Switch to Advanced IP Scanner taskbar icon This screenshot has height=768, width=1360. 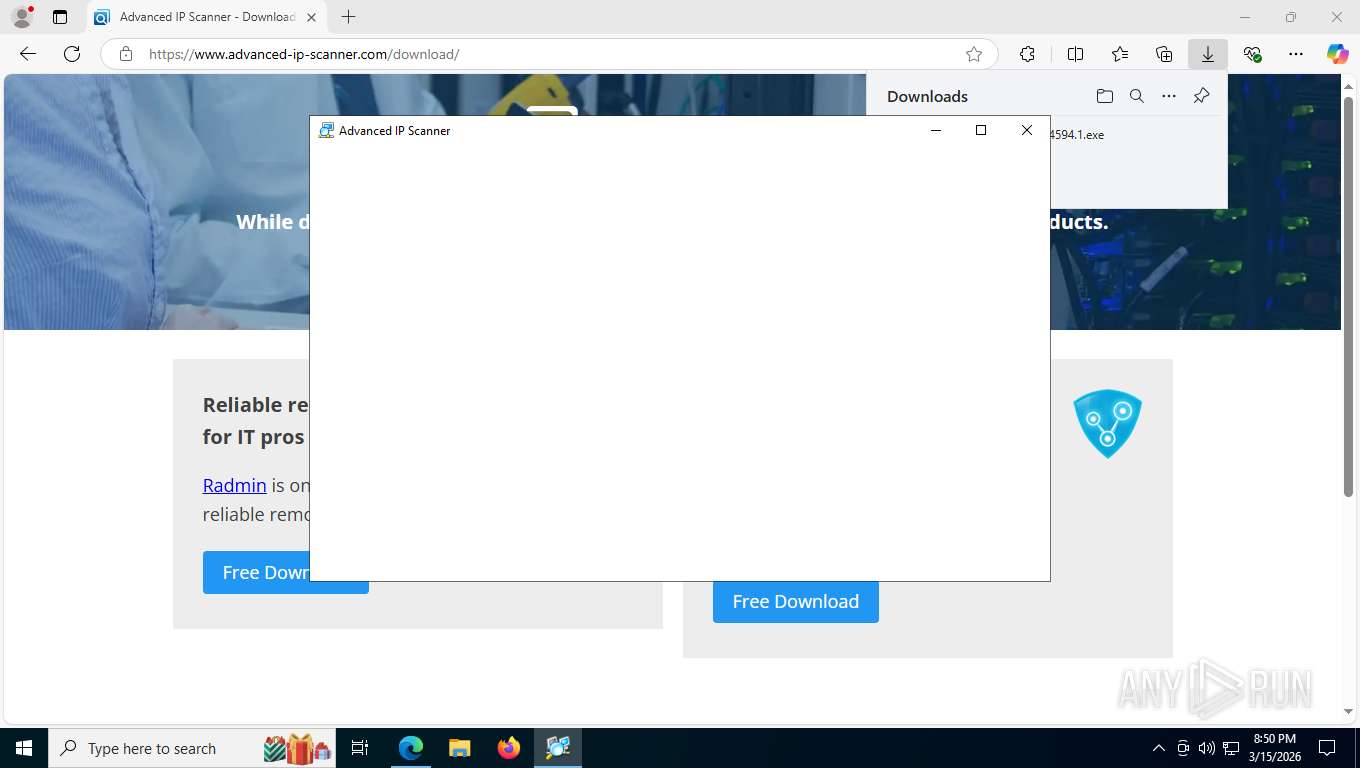click(558, 748)
